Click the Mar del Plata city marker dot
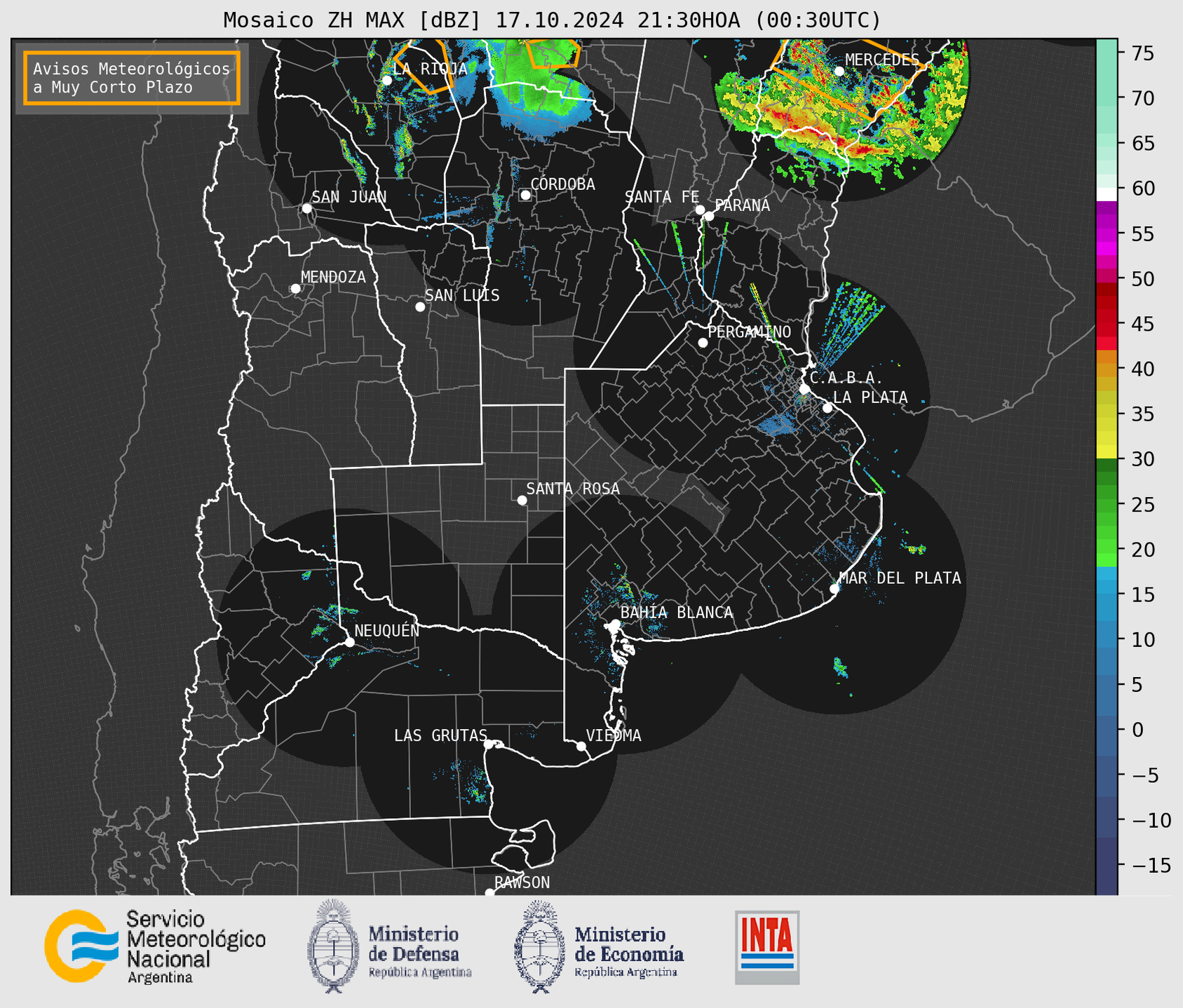 point(834,589)
